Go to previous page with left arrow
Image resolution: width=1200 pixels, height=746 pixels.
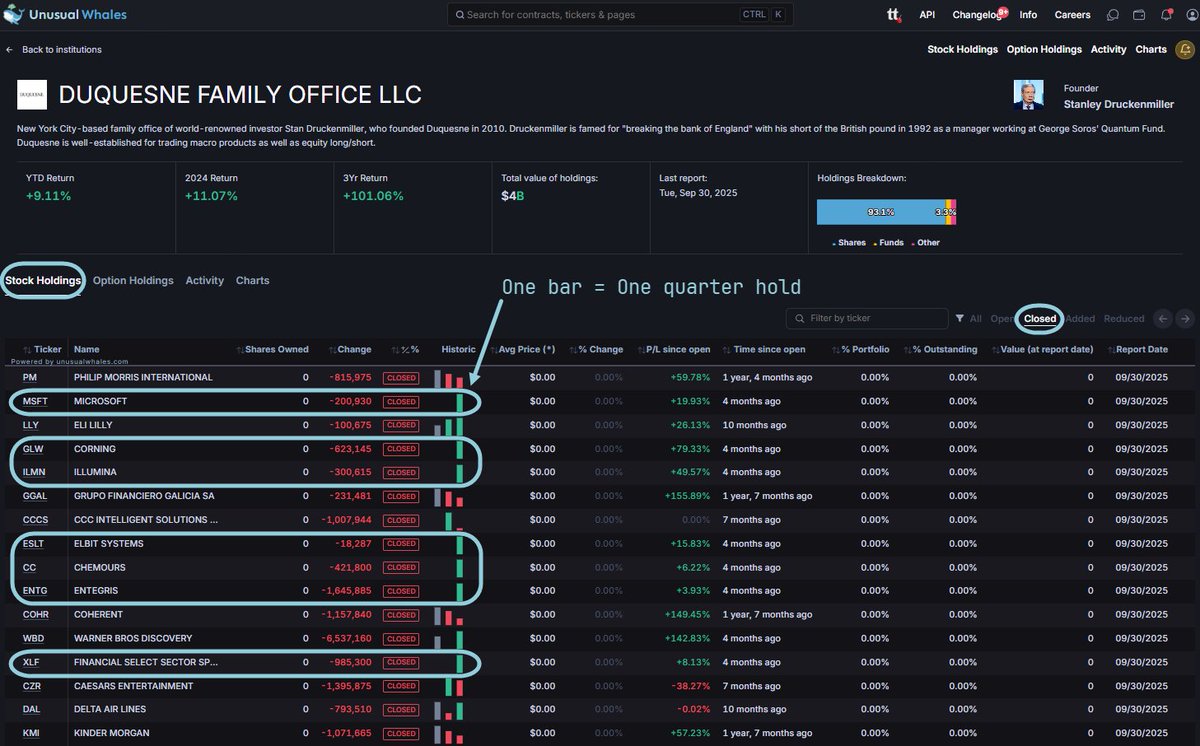tap(1162, 319)
